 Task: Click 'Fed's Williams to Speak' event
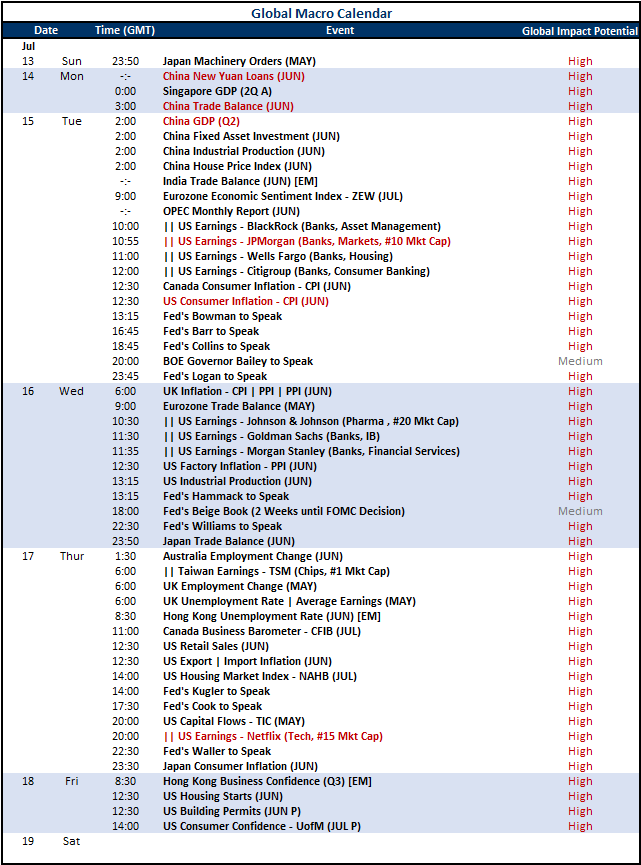pos(222,526)
